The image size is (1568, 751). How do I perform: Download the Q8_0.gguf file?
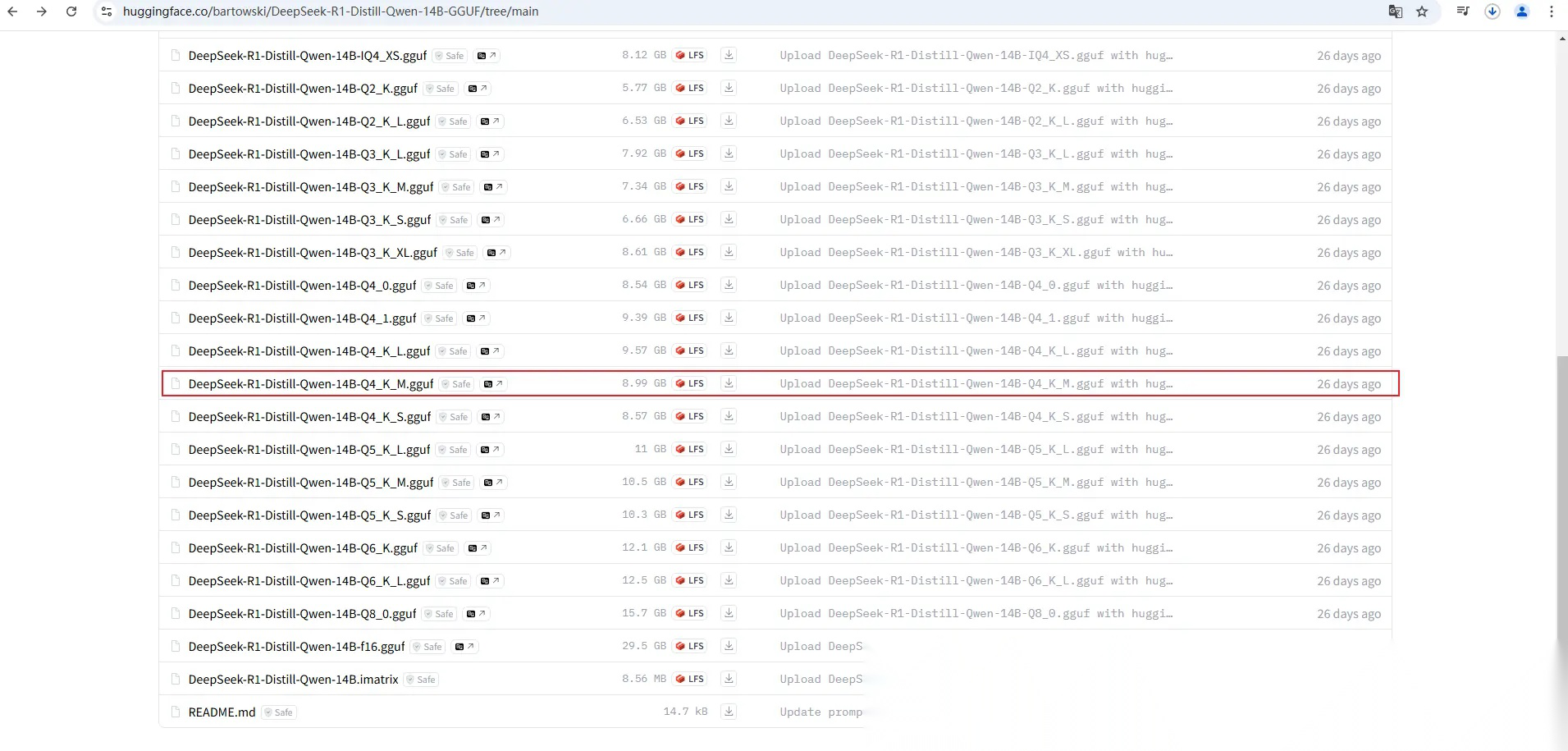[x=729, y=613]
